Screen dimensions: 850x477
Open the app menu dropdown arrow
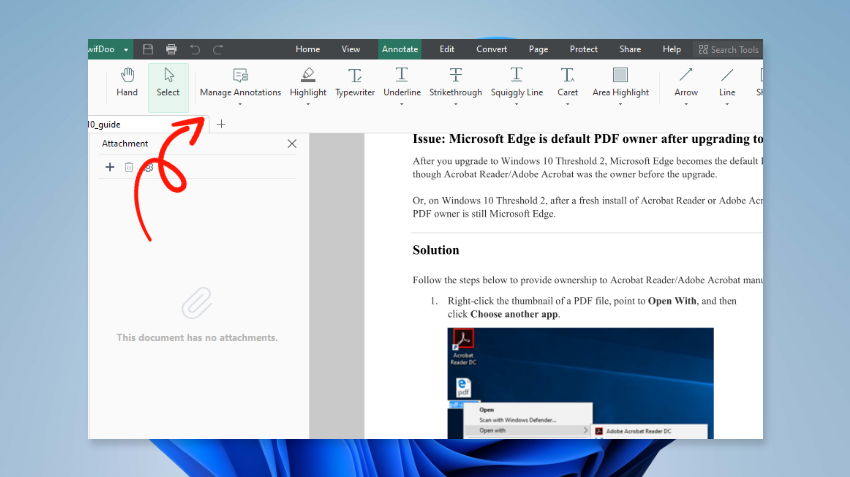[x=126, y=50]
